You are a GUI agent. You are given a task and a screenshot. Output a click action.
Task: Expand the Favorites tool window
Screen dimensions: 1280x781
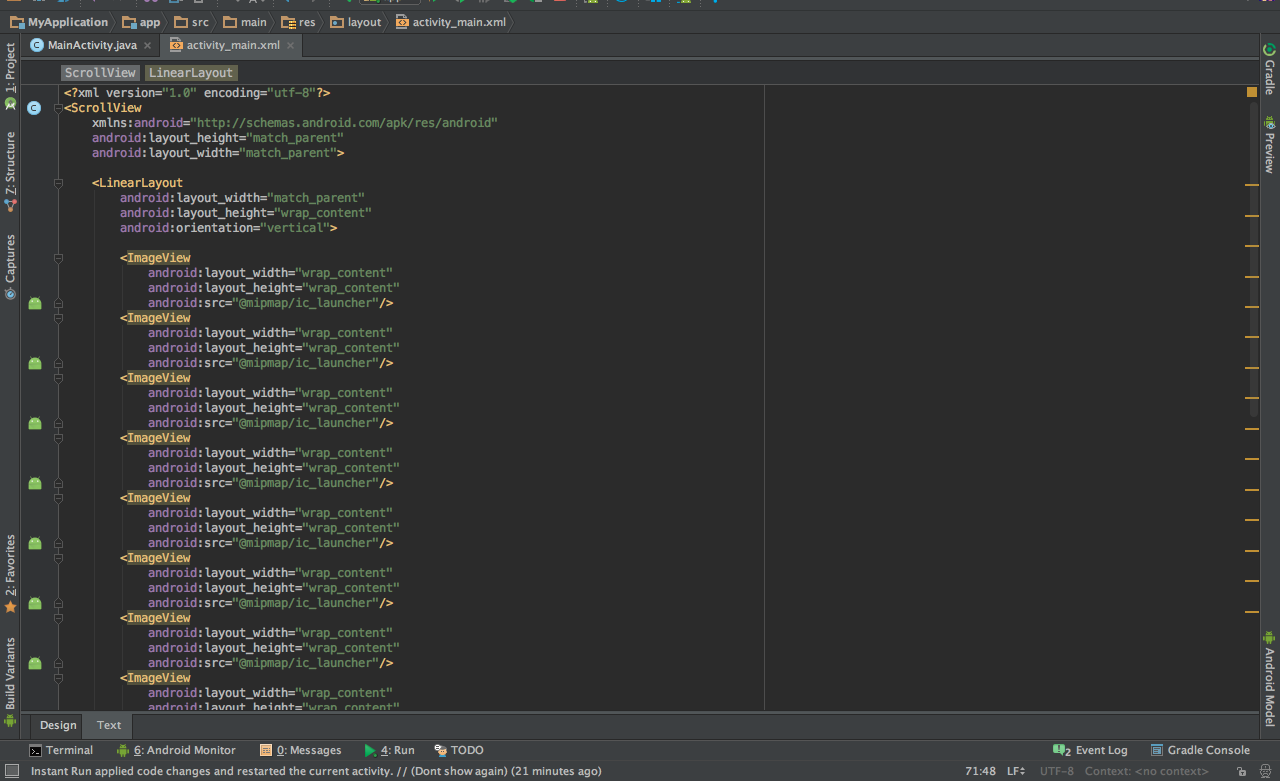tap(10, 570)
